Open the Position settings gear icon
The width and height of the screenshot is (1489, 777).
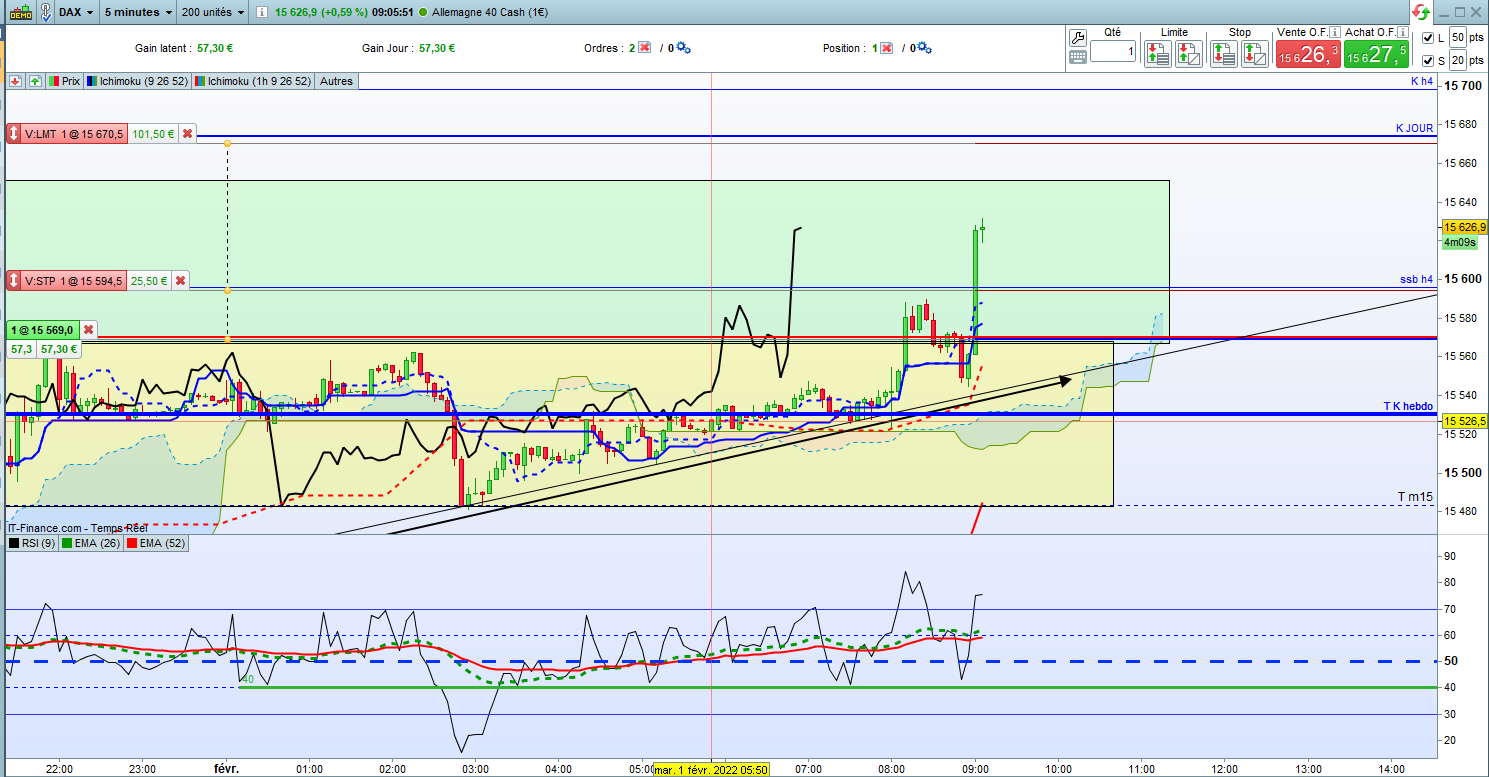point(924,48)
